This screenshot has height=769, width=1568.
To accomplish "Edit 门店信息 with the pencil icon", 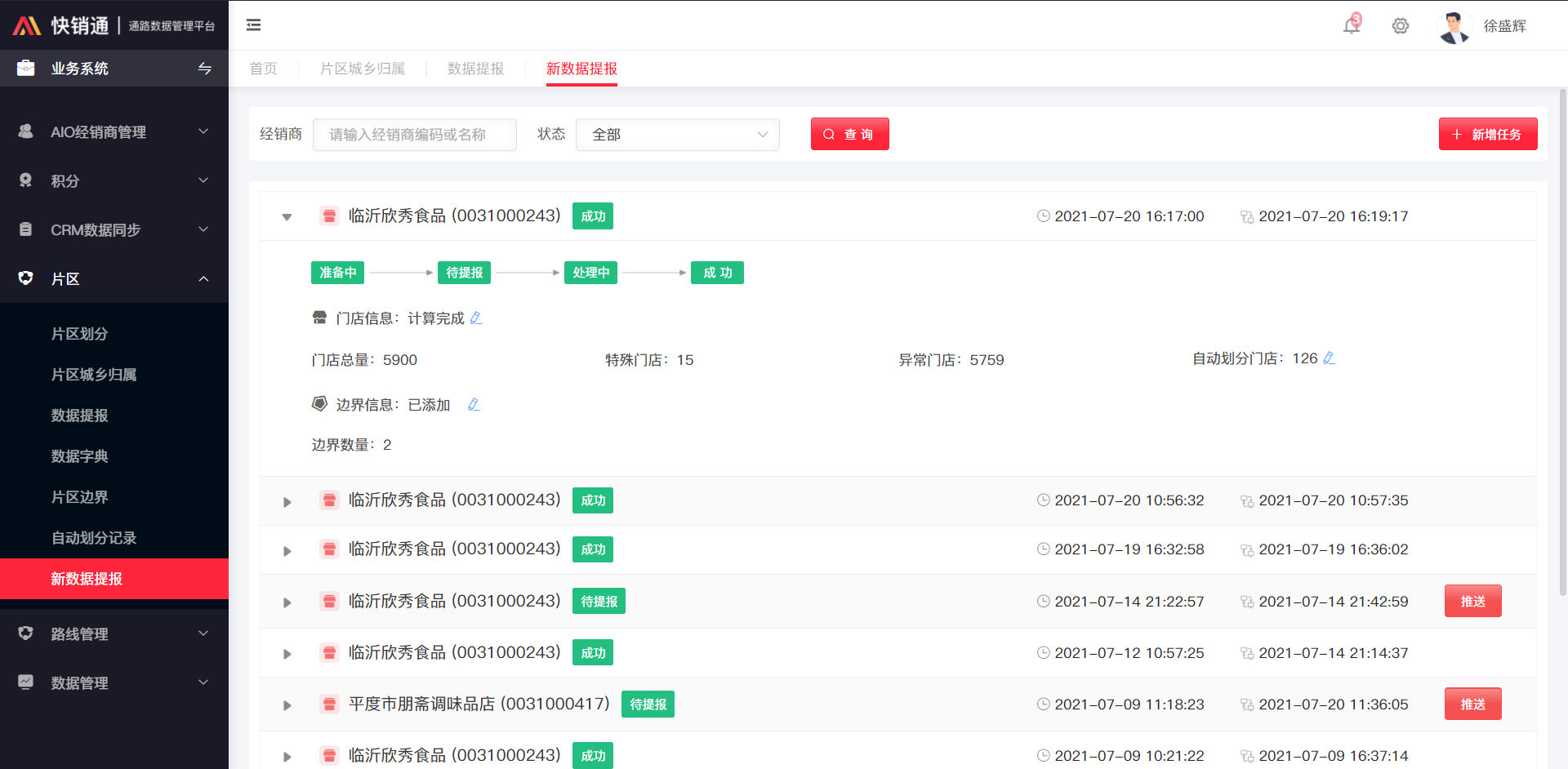I will click(476, 318).
